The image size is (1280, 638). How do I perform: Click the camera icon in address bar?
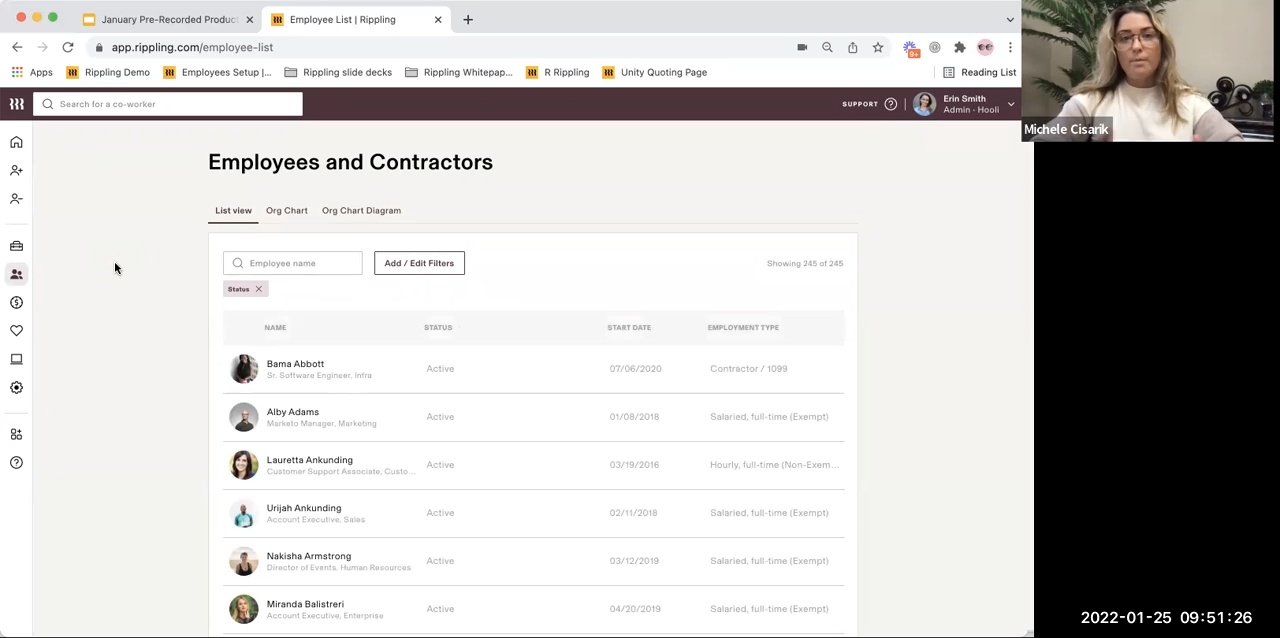coord(802,47)
